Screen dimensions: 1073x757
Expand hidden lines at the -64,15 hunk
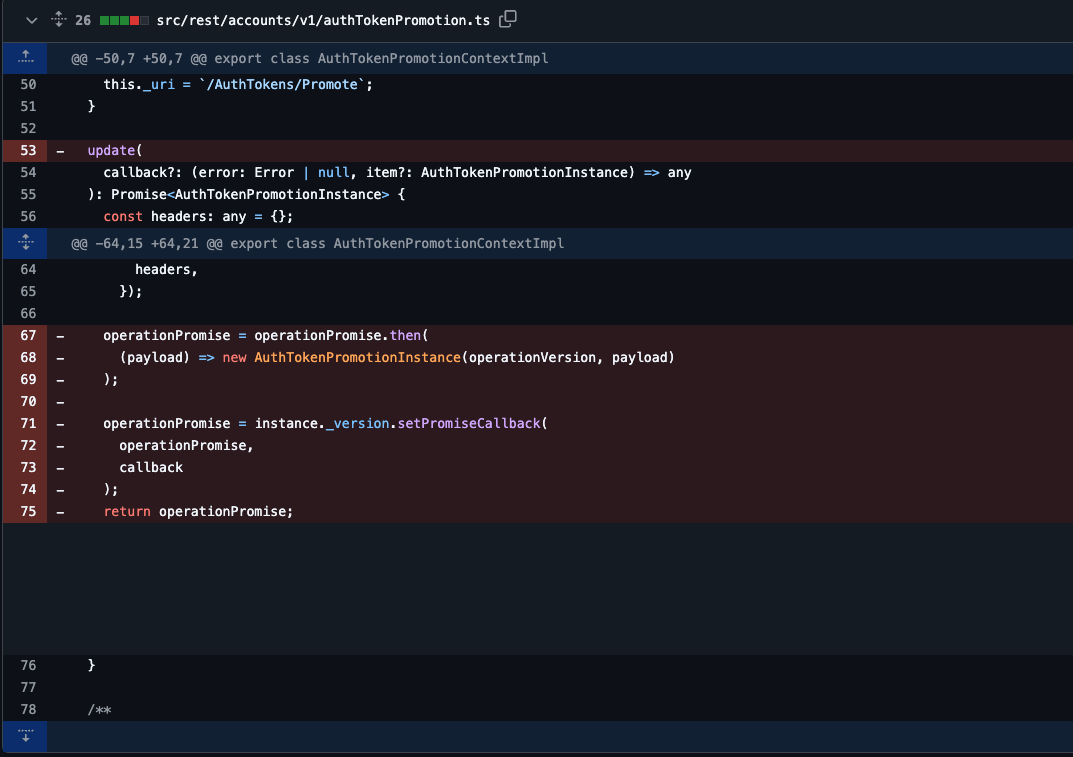coord(25,243)
